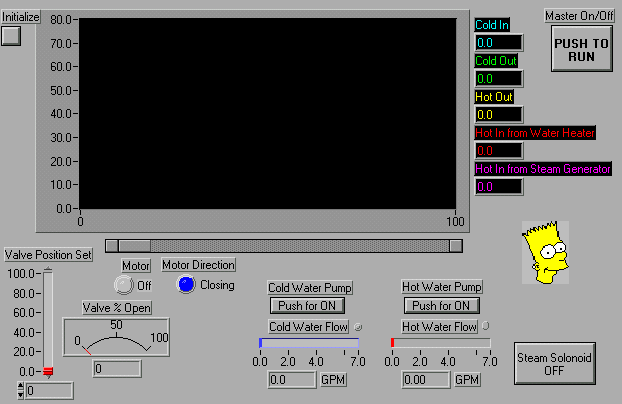Click the black temperature chart plot area
Viewport: 622px width, 404px height.
pos(268,114)
